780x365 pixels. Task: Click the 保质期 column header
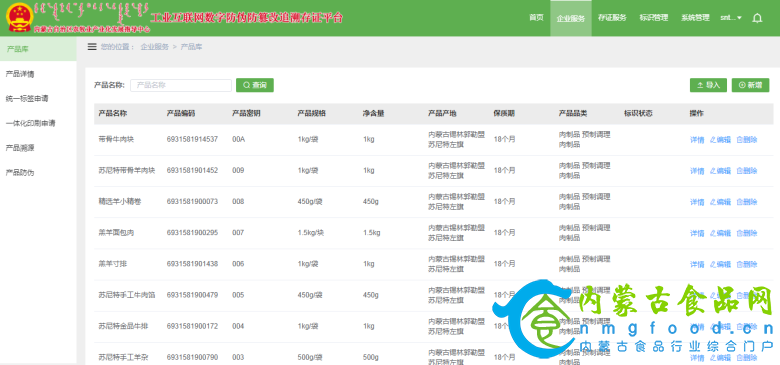[x=504, y=113]
